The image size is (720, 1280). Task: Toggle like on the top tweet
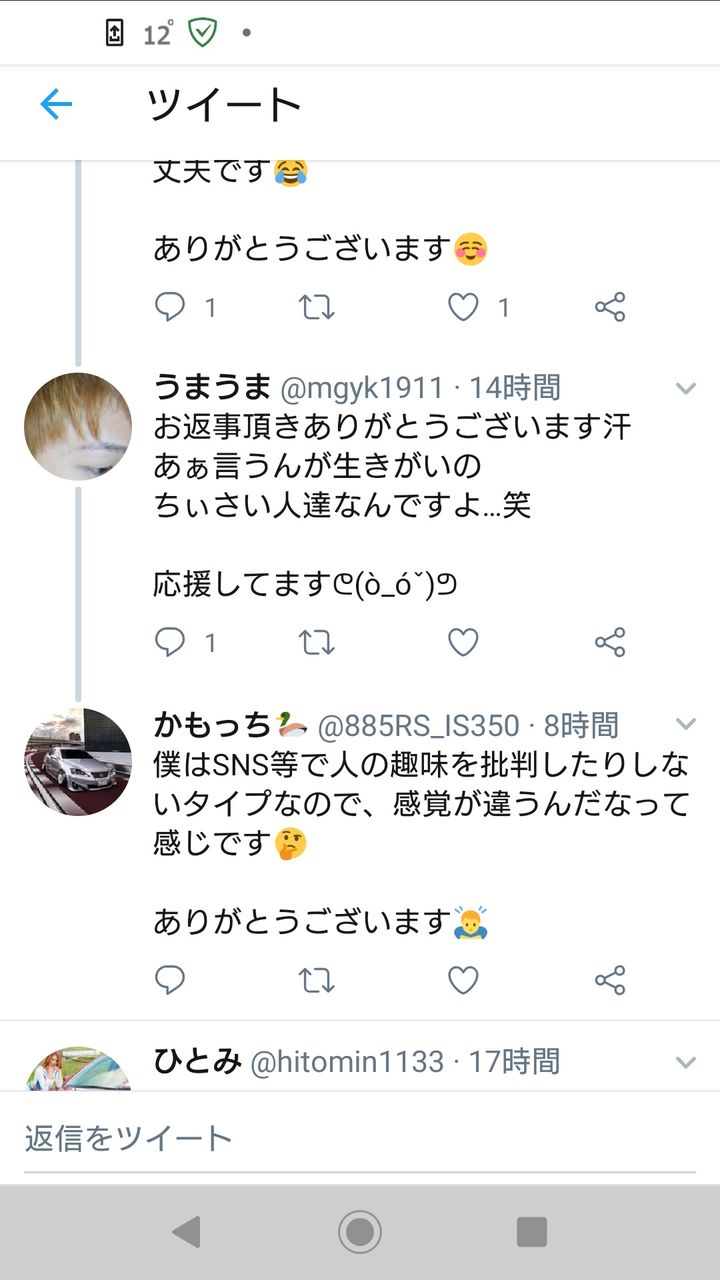463,307
